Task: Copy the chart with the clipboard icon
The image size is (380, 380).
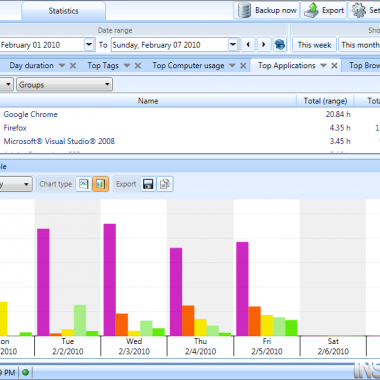Action: (165, 184)
